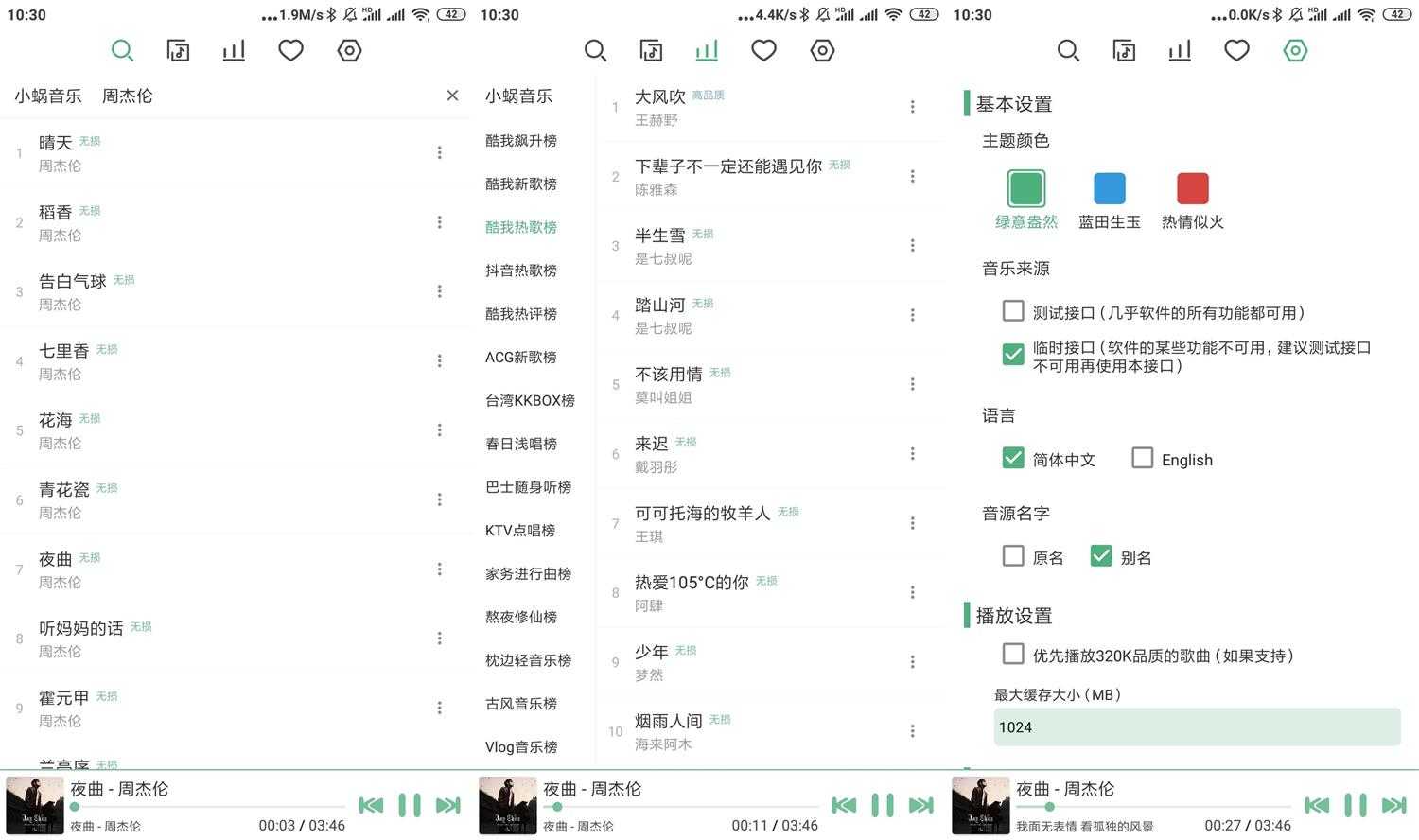Open the settings gear icon
This screenshot has height=840, width=1419.
(x=1295, y=50)
